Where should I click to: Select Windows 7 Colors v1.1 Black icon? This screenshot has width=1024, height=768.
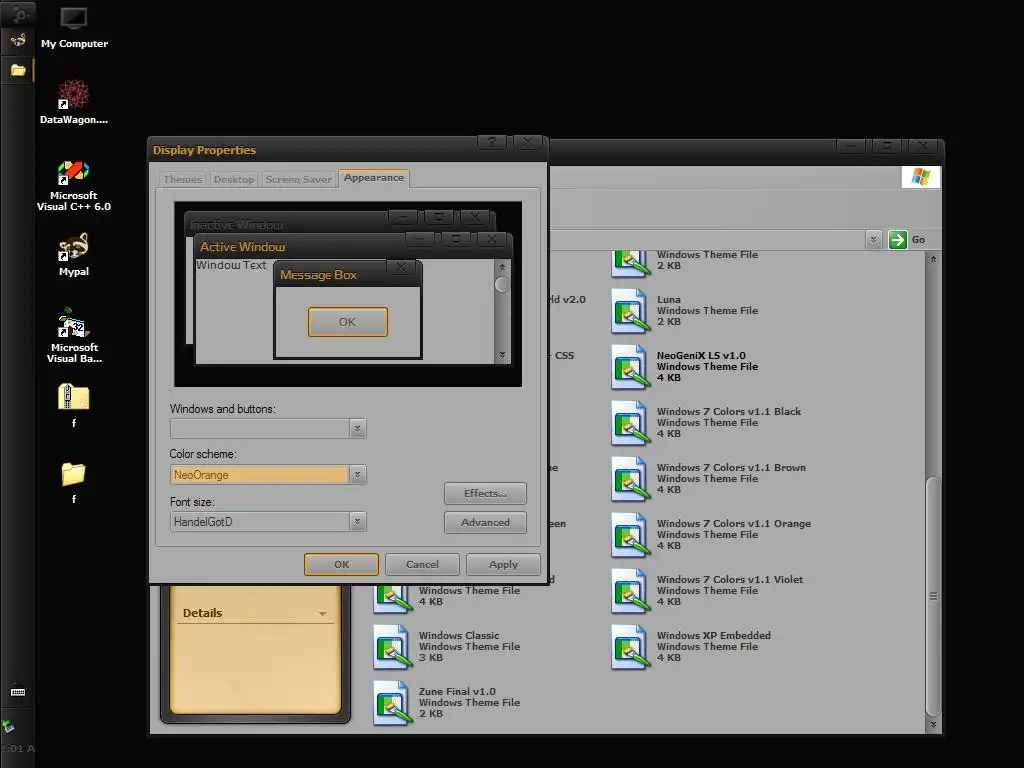630,423
